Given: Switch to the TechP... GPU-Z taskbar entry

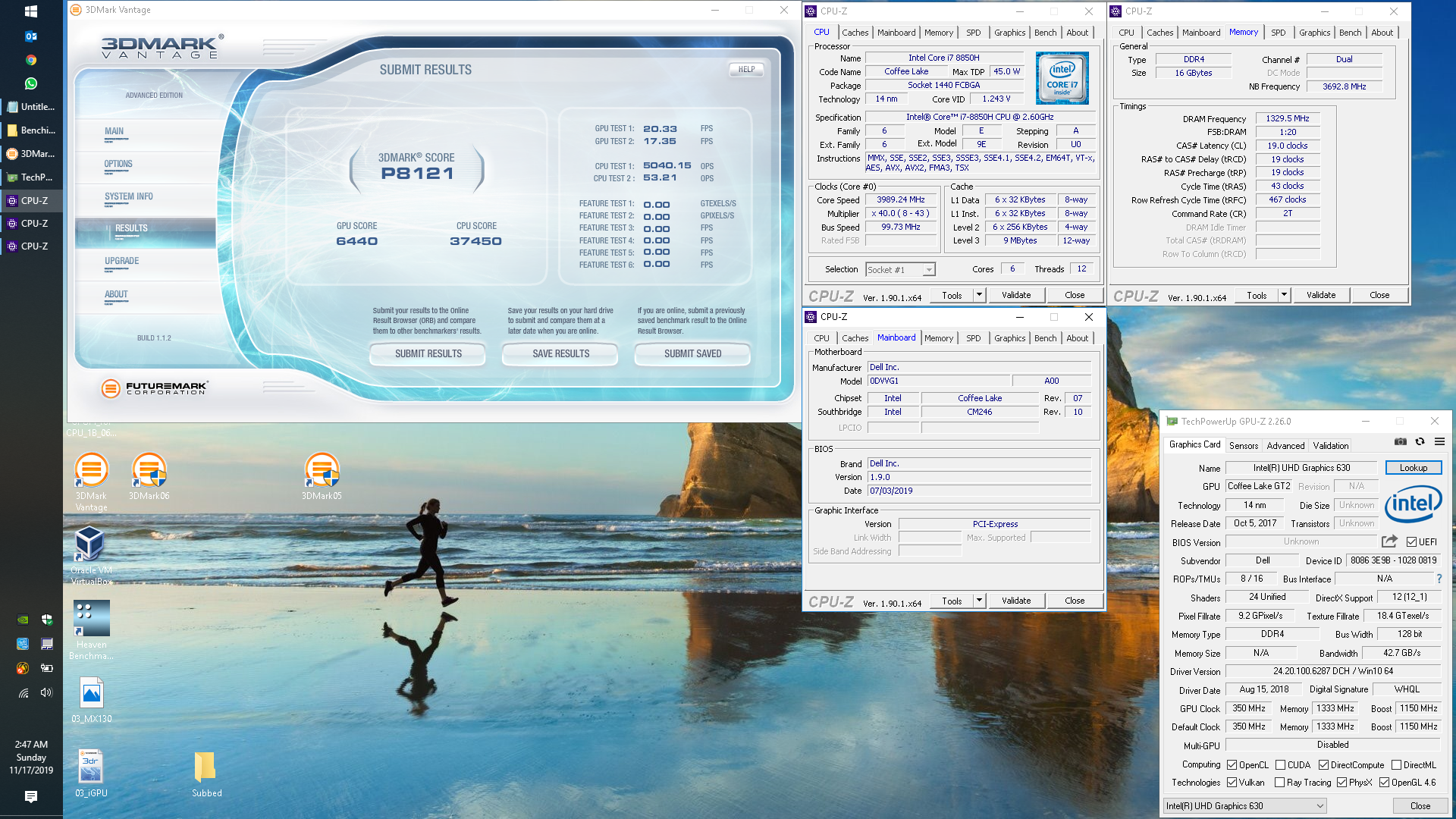Looking at the screenshot, I should click(31, 177).
